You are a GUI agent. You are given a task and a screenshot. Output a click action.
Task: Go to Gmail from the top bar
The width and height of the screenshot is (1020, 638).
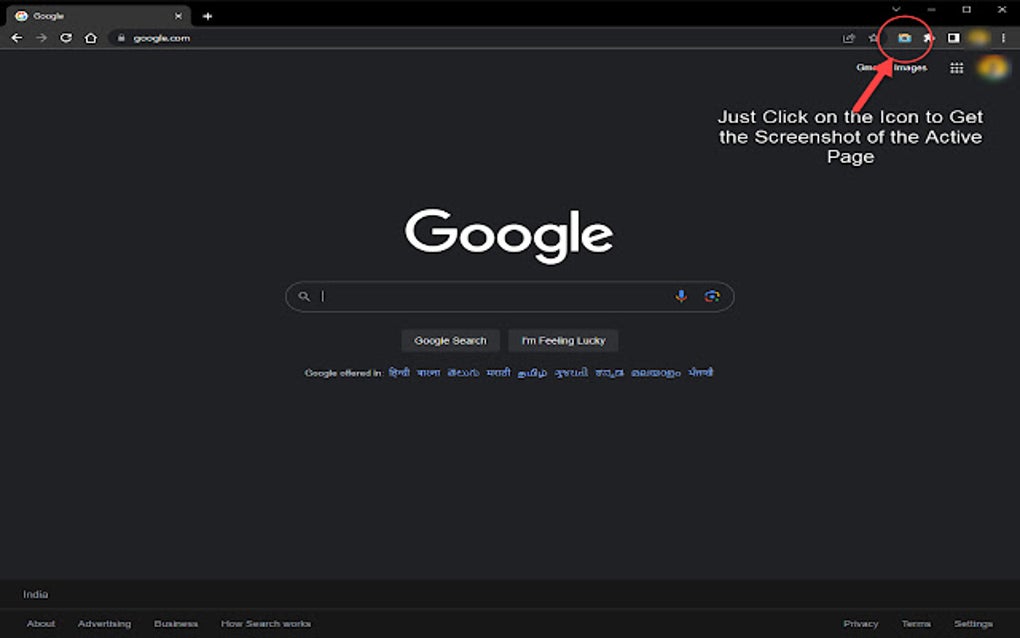tap(866, 67)
